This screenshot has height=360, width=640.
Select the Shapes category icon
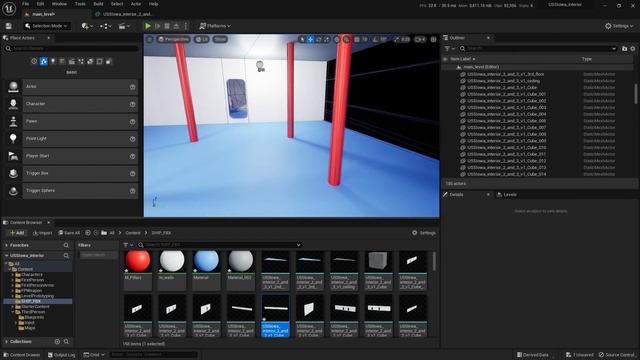(62, 62)
